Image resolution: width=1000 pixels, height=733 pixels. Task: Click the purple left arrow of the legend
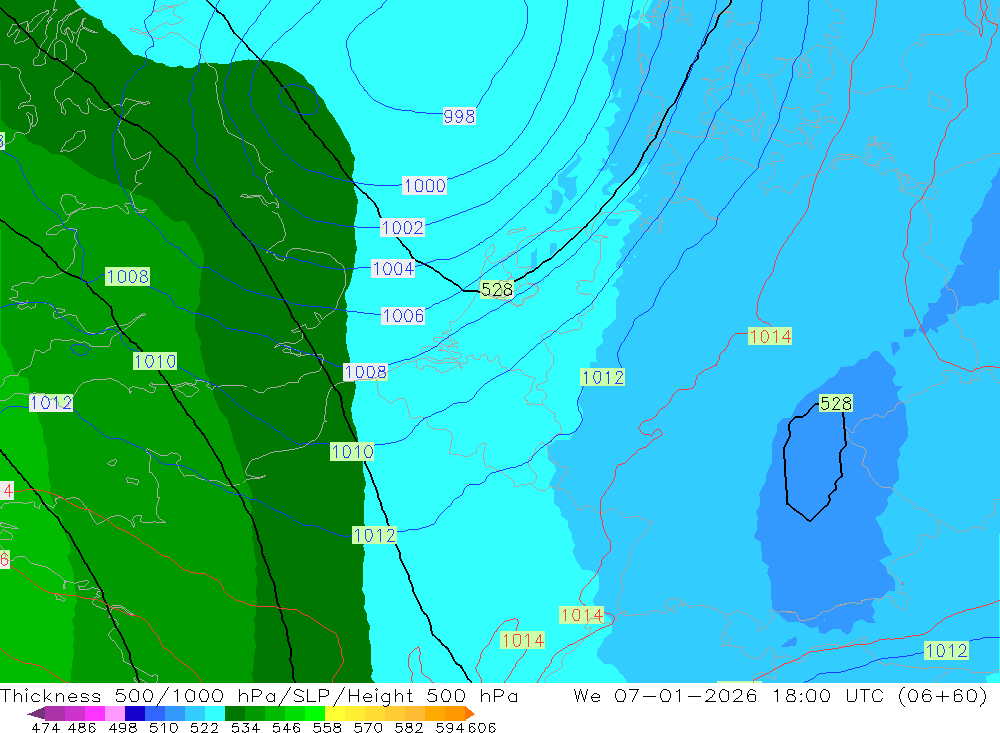35,713
